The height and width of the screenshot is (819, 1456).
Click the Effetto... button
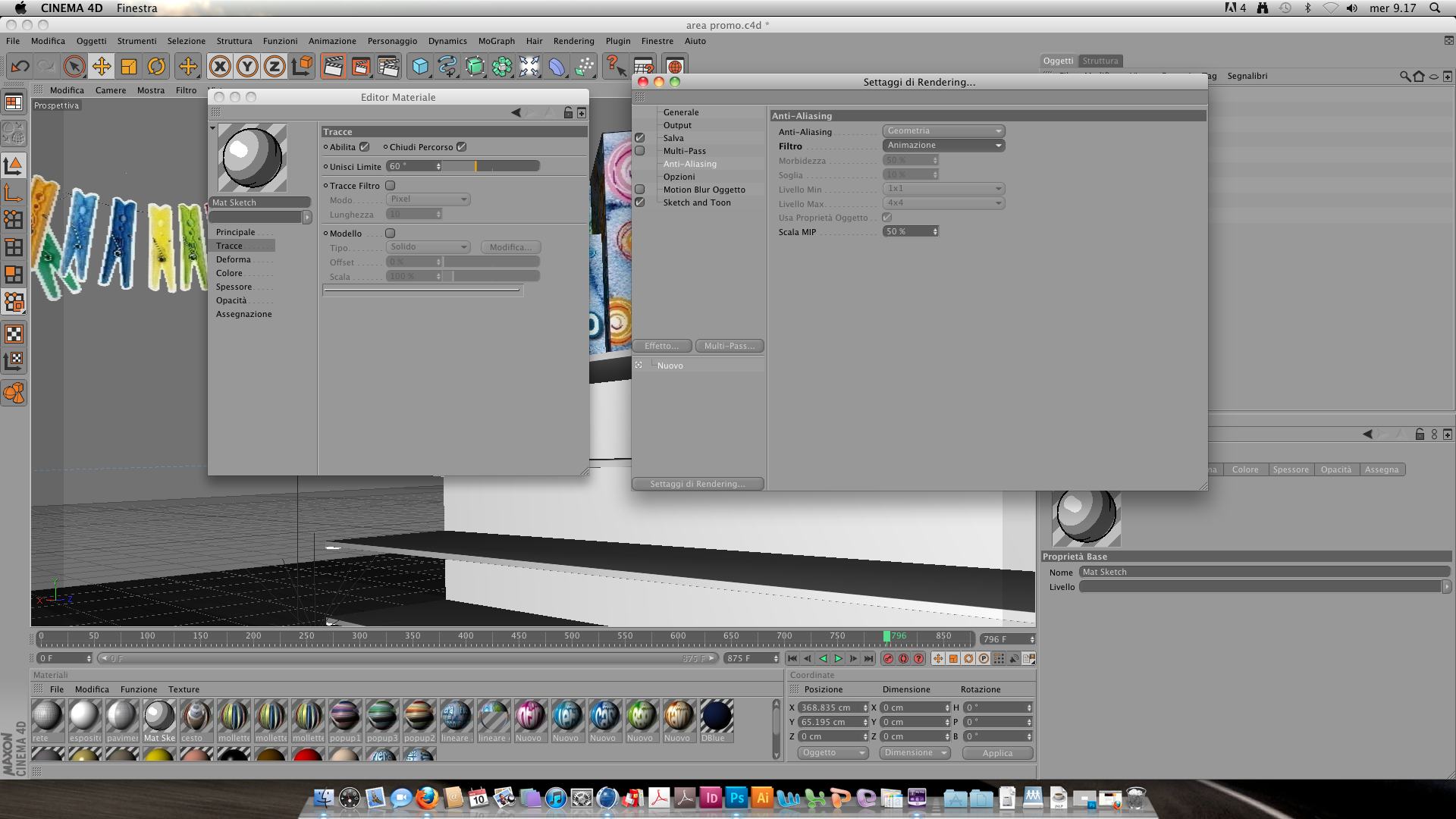(661, 346)
